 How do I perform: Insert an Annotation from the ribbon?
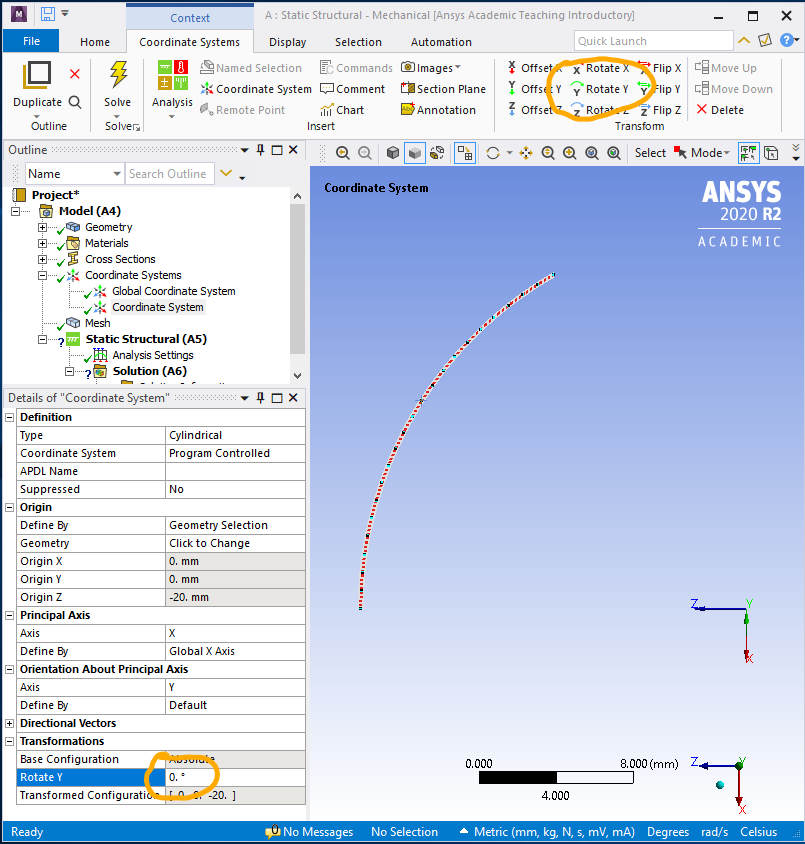(439, 110)
